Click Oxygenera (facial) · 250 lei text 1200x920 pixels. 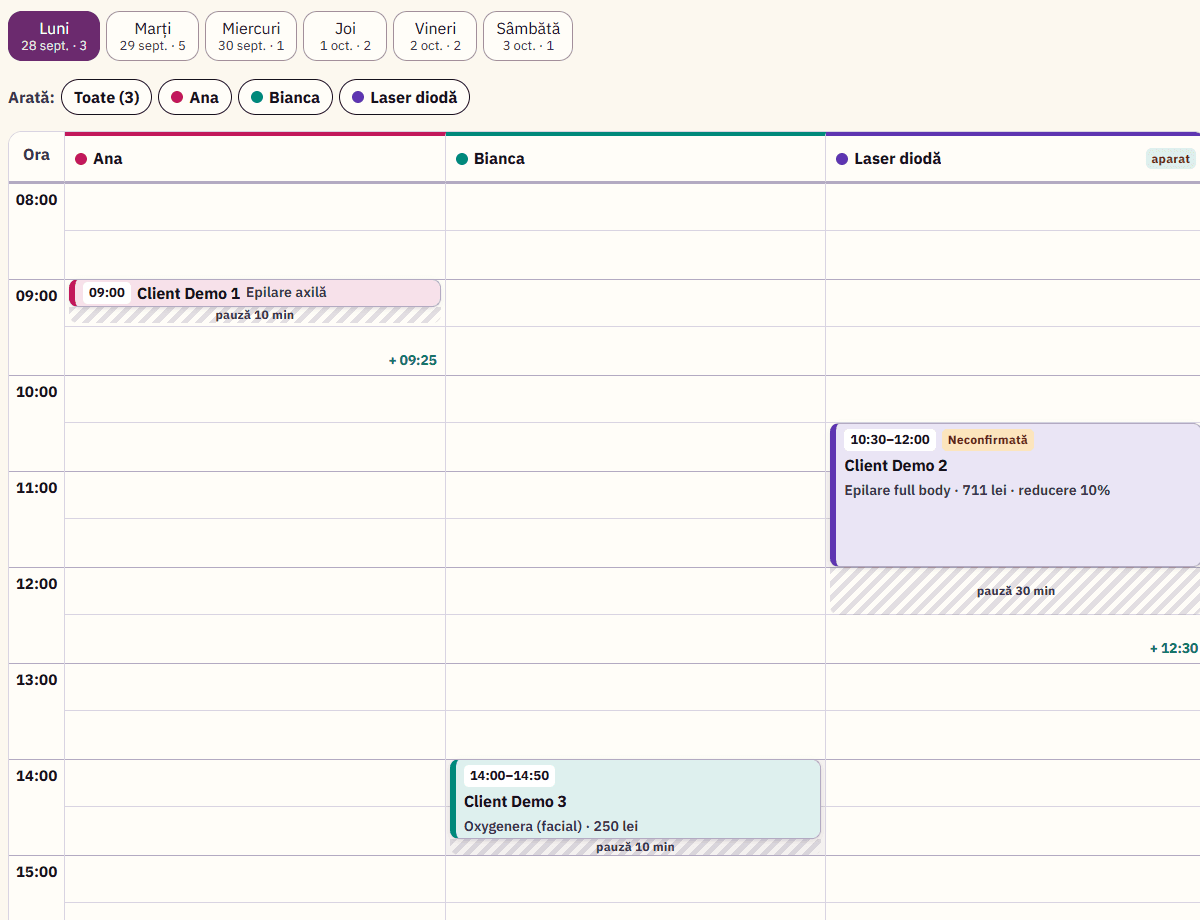click(x=551, y=826)
